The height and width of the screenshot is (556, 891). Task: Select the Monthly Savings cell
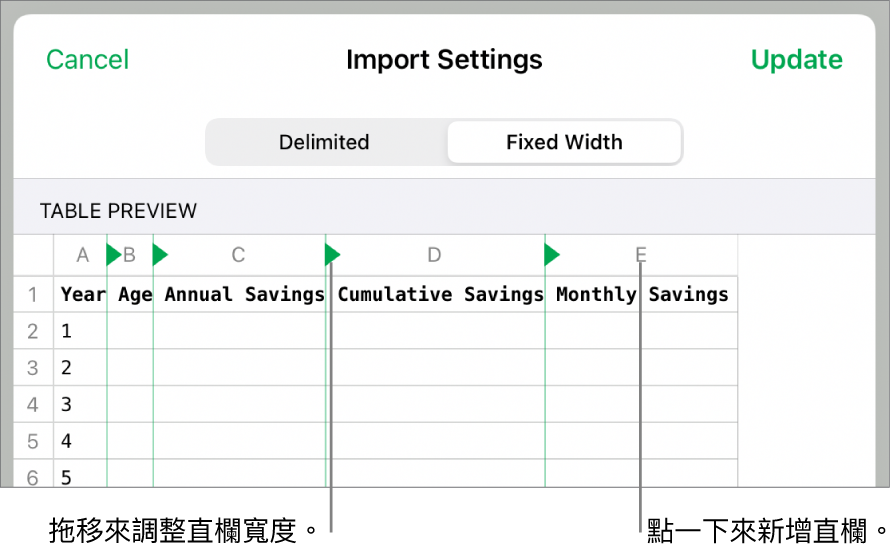(x=642, y=295)
